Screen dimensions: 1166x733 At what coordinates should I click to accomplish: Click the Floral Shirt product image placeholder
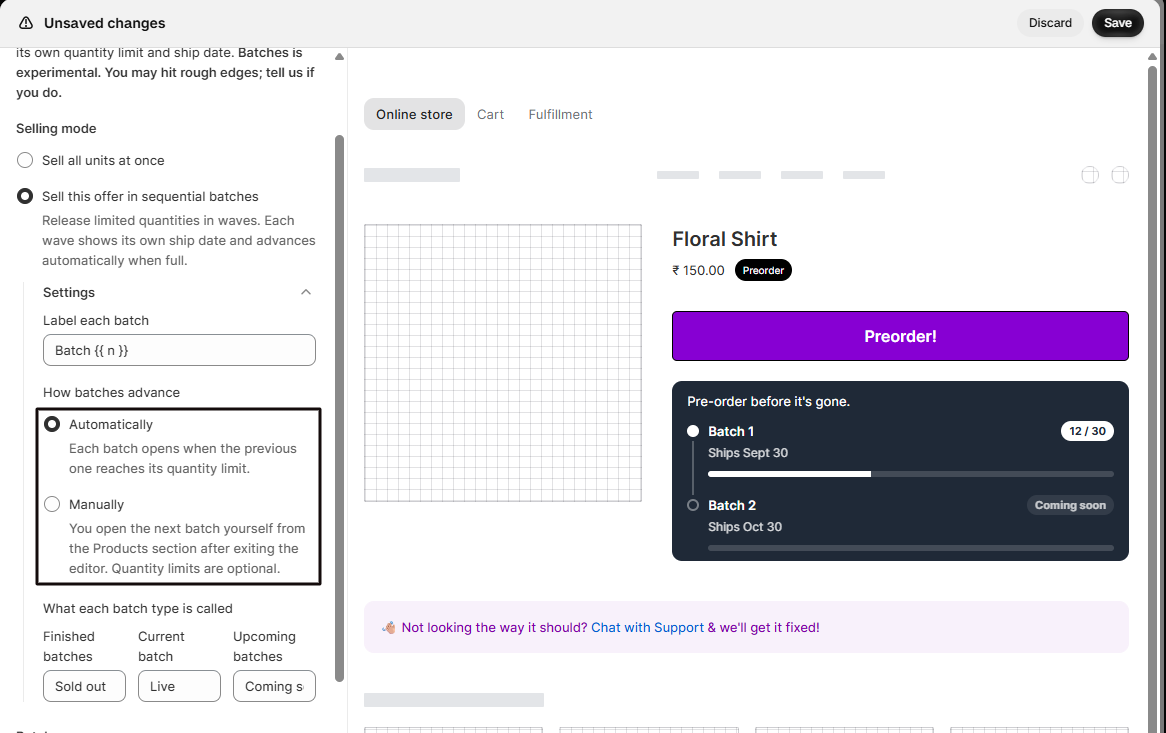(x=503, y=363)
